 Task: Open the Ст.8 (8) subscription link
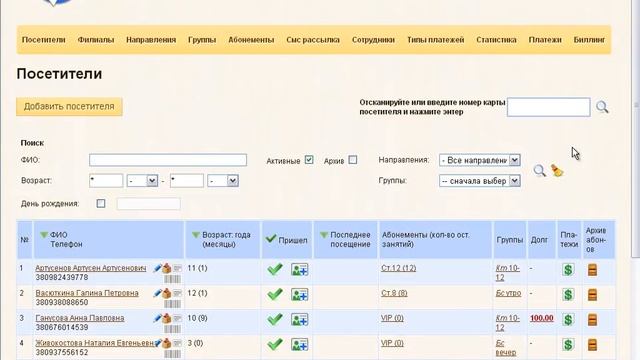(x=394, y=293)
